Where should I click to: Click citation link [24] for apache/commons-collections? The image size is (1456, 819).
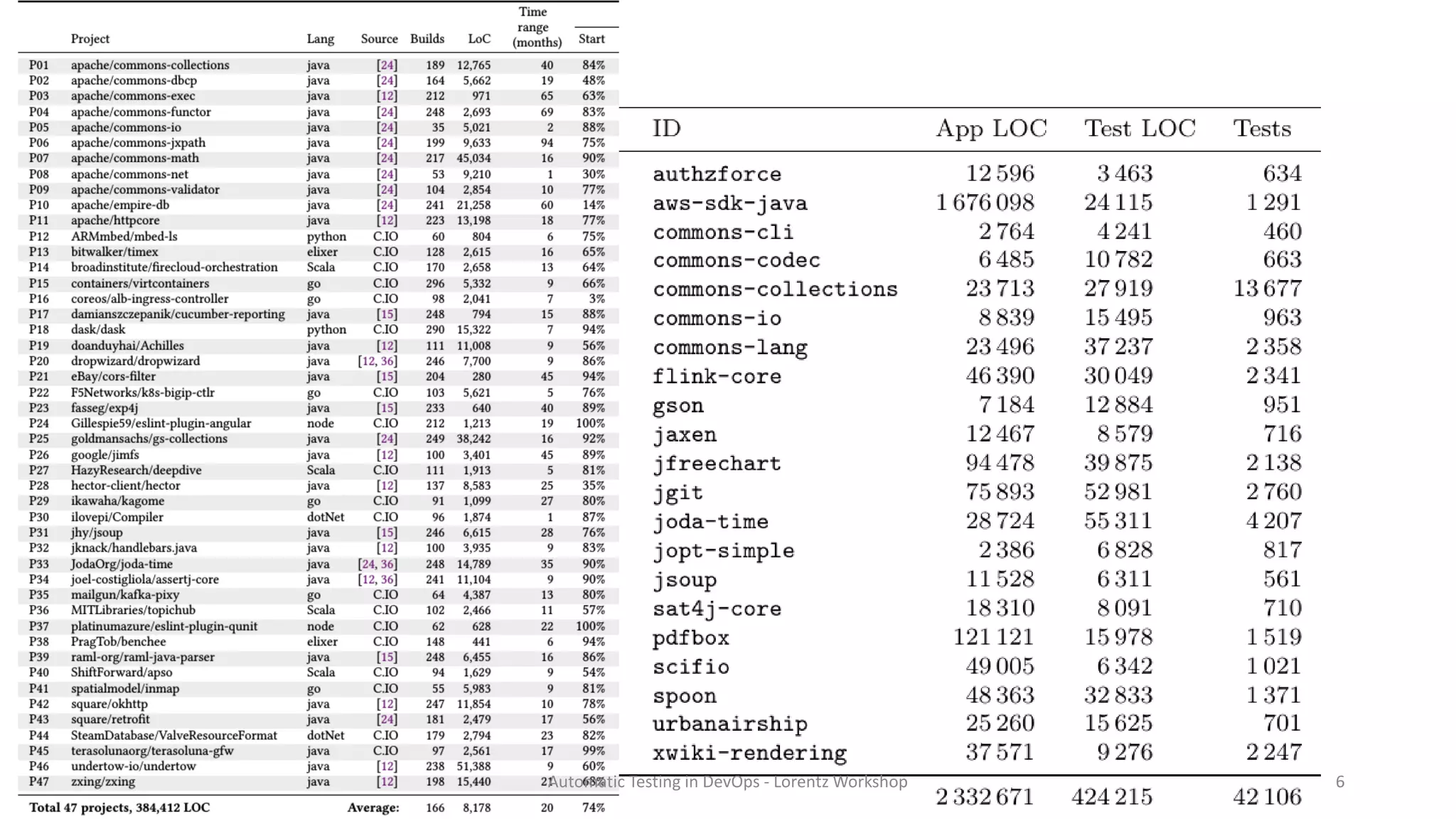(x=387, y=65)
